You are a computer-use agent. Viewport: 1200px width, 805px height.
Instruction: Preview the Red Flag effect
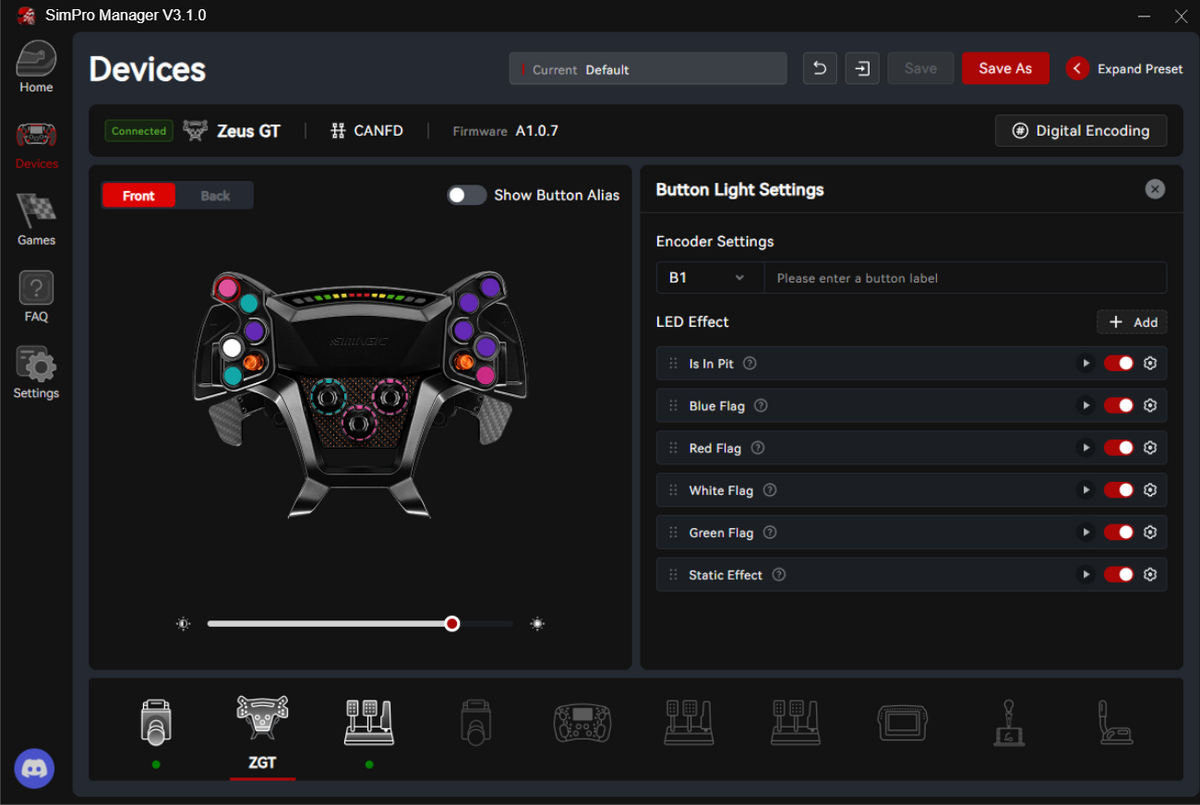click(x=1086, y=448)
